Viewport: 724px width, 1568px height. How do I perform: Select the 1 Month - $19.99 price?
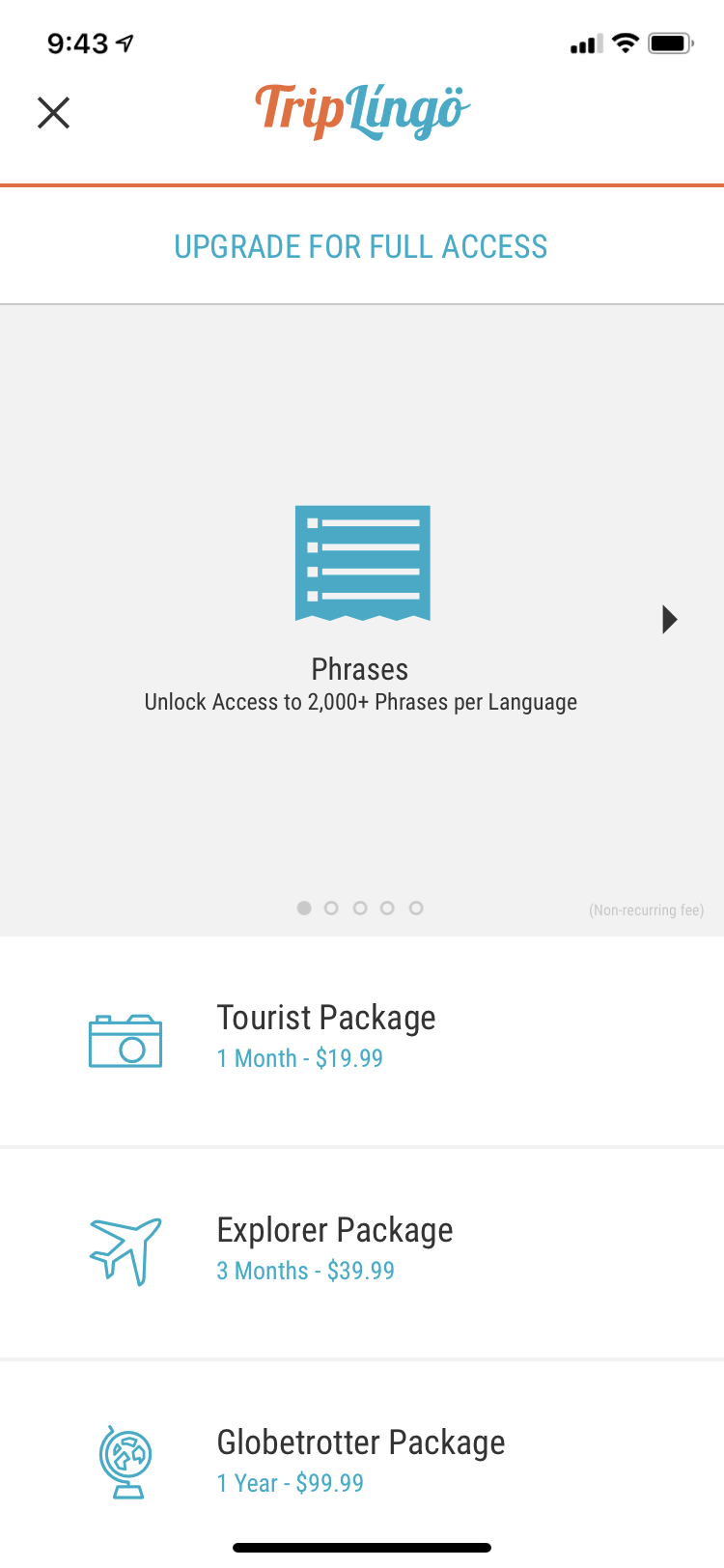(x=300, y=1058)
